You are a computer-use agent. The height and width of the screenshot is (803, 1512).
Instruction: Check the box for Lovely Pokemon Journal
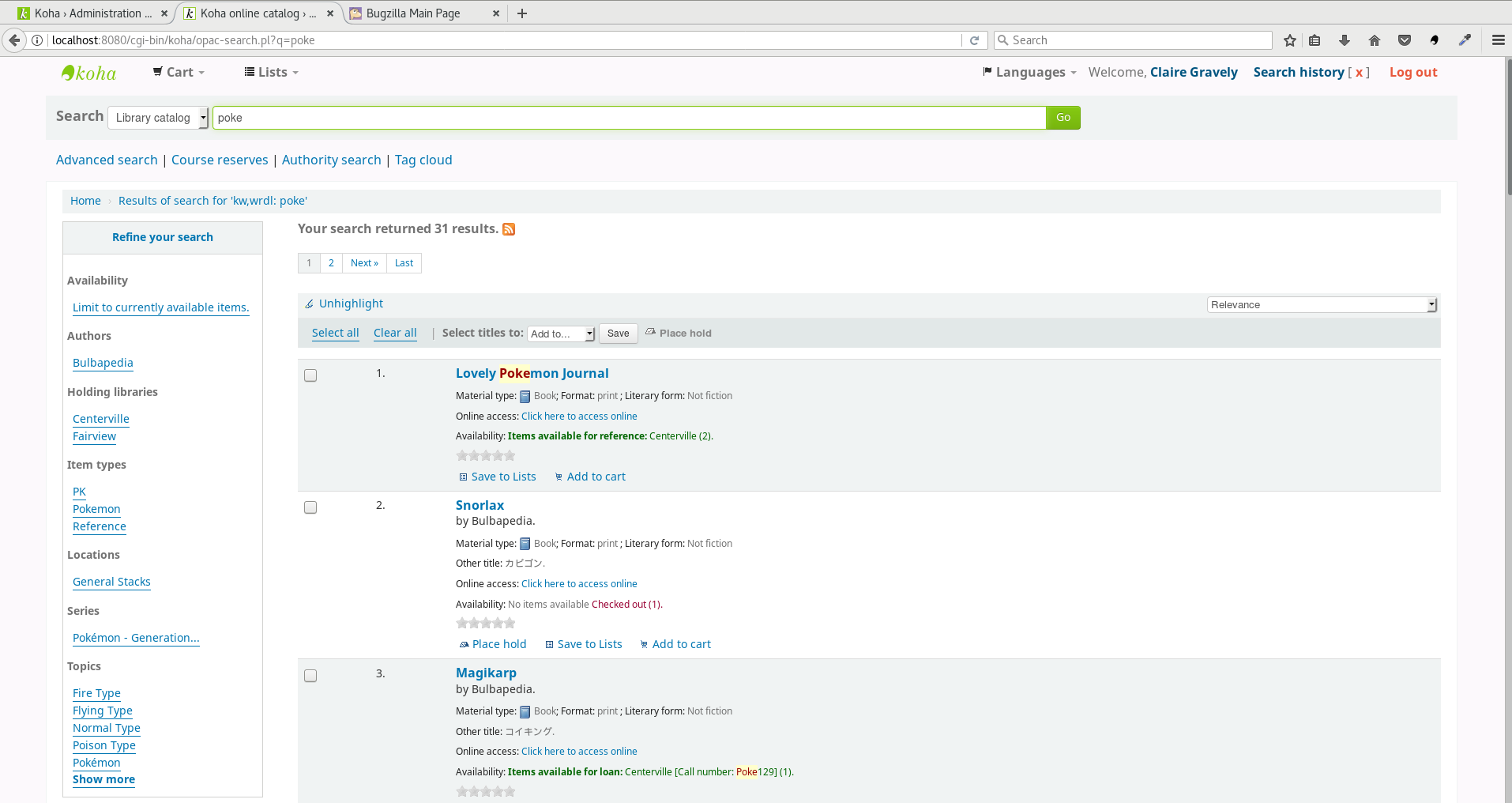(x=310, y=375)
